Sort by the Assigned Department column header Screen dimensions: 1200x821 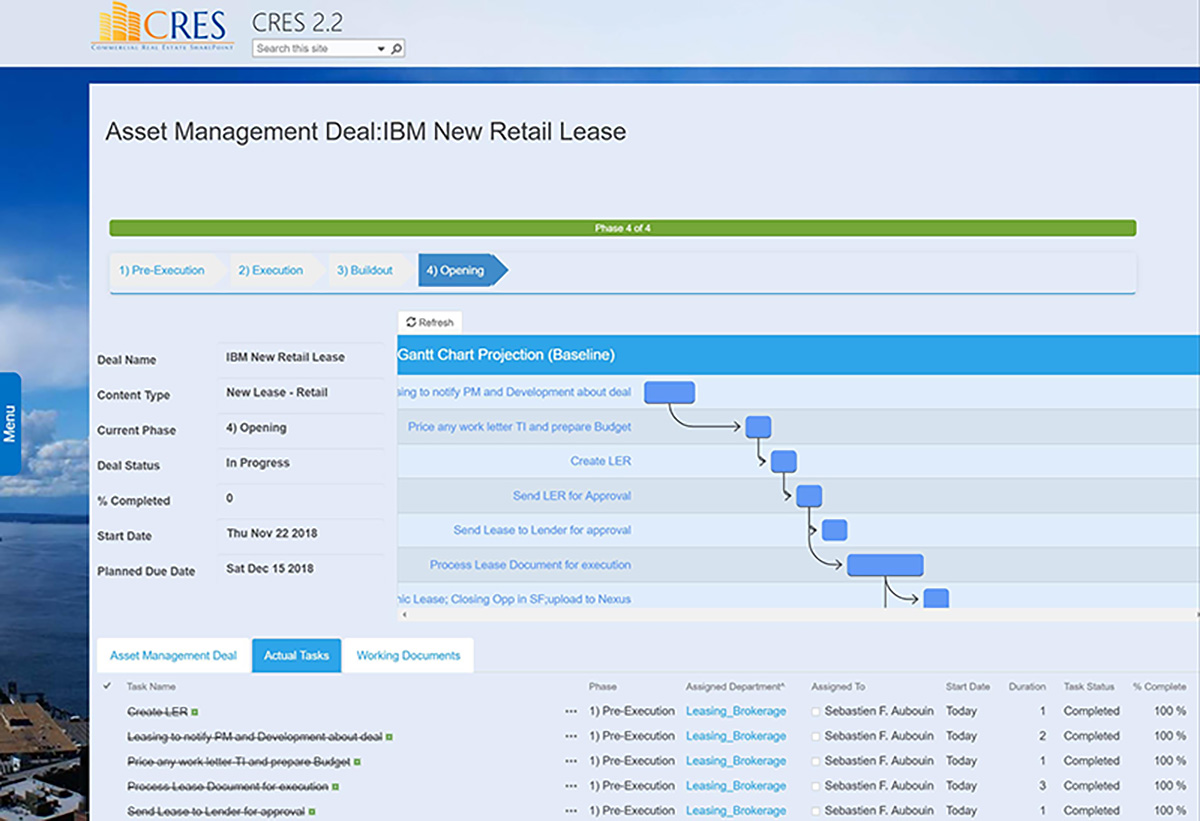[x=735, y=687]
